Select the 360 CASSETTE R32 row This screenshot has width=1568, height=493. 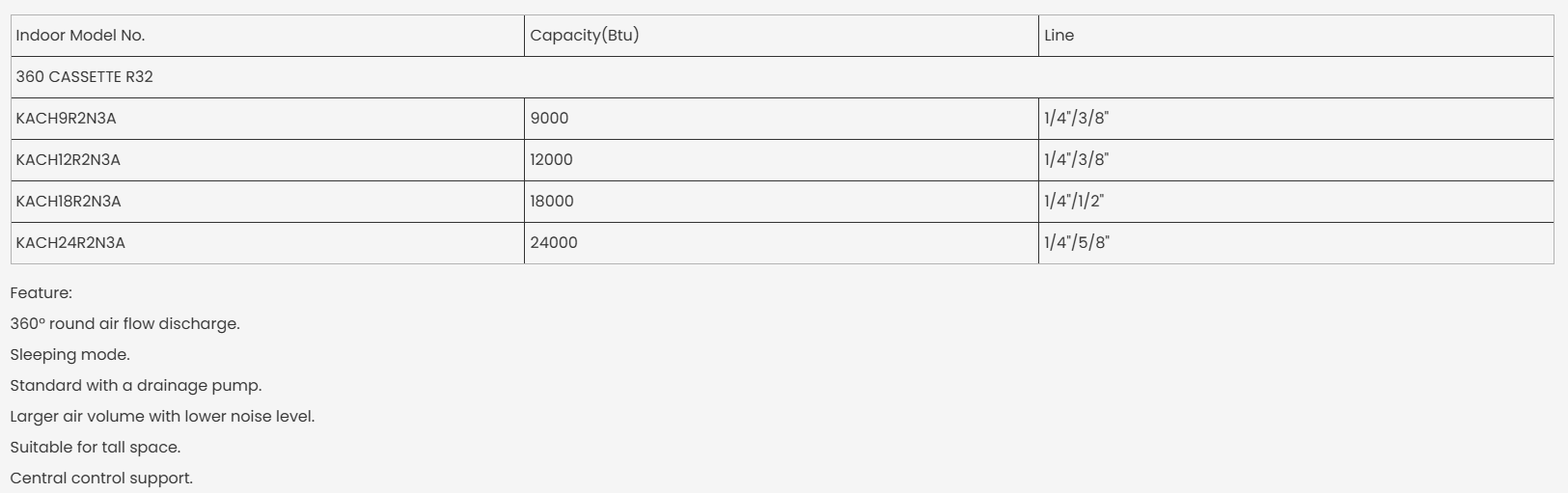pyautogui.click(x=85, y=77)
